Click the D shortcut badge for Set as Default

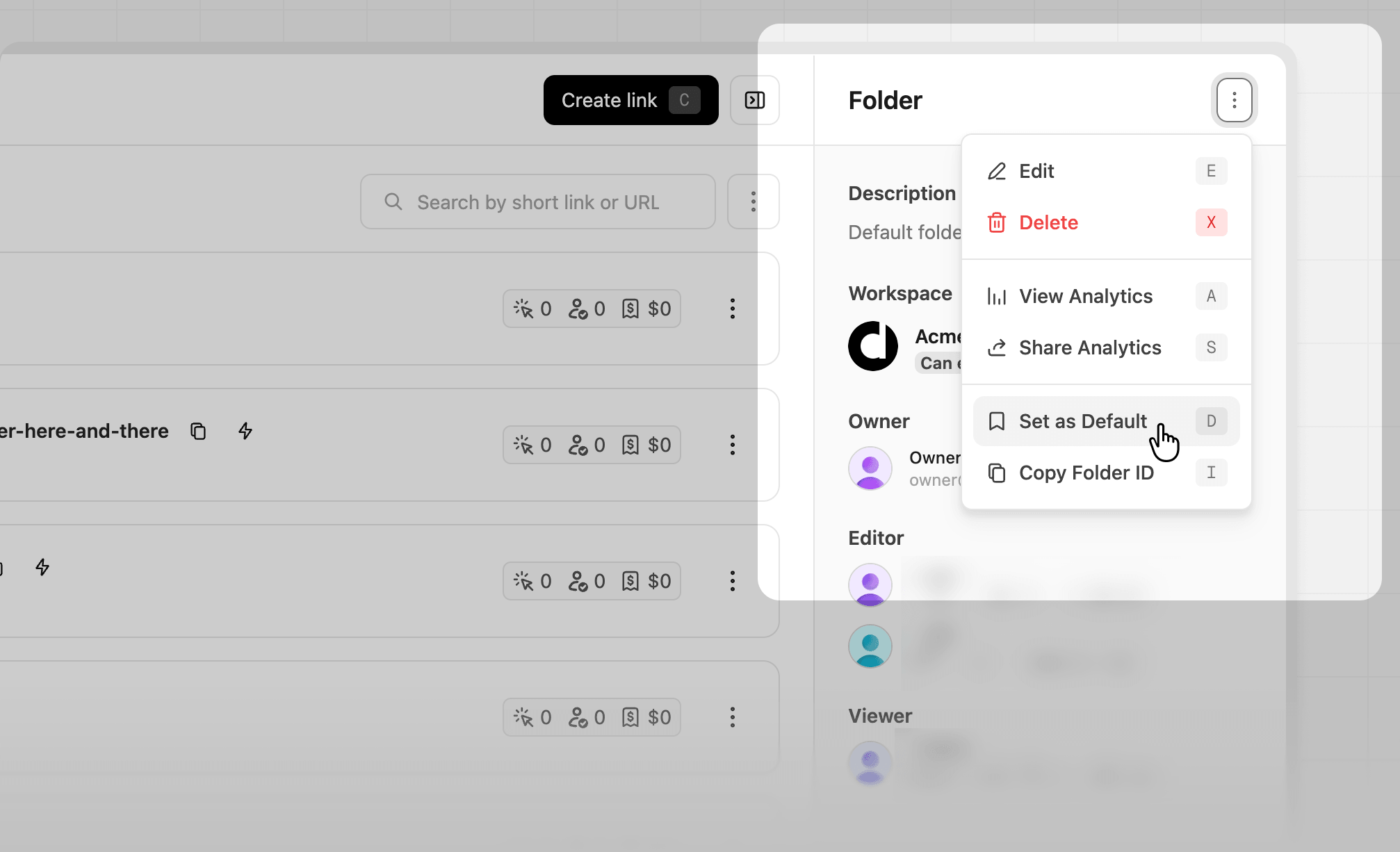pos(1211,421)
